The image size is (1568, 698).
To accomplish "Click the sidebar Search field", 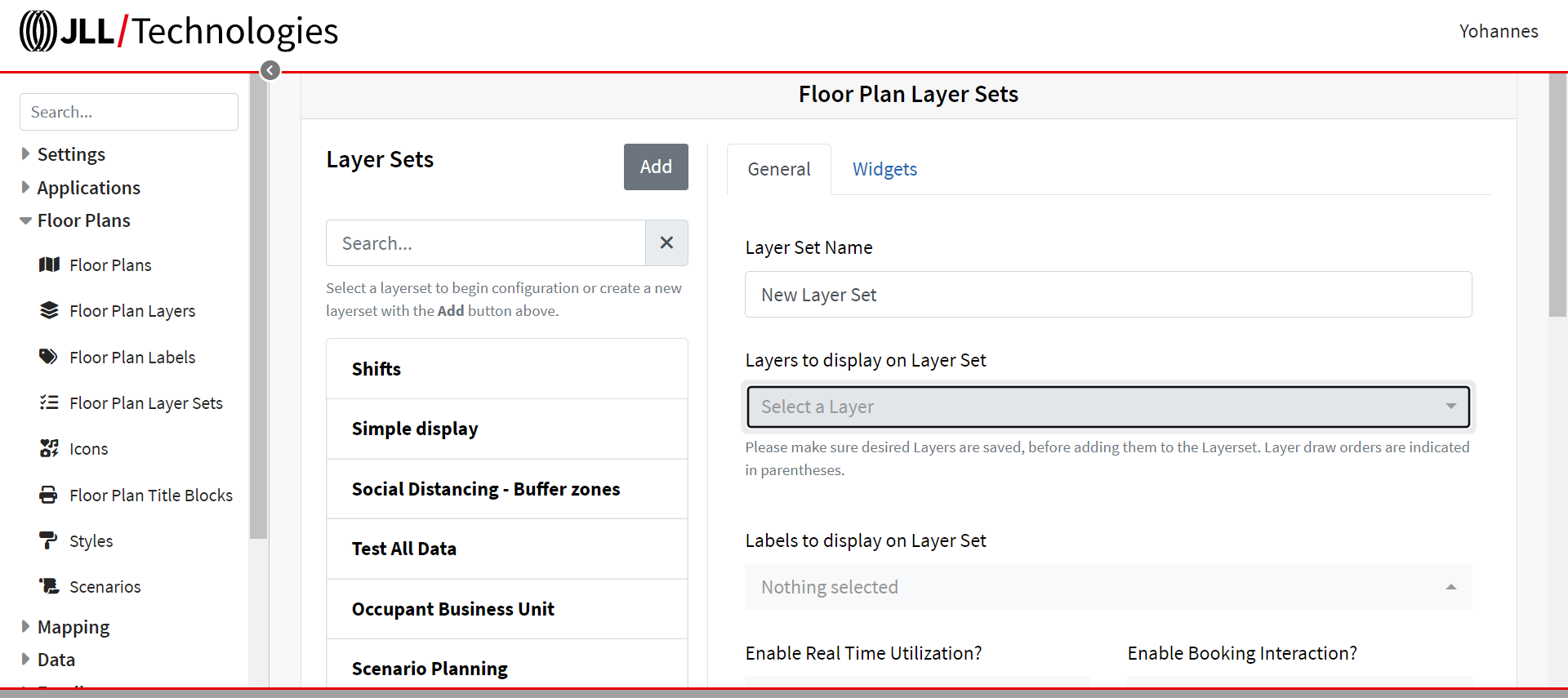I will (129, 112).
